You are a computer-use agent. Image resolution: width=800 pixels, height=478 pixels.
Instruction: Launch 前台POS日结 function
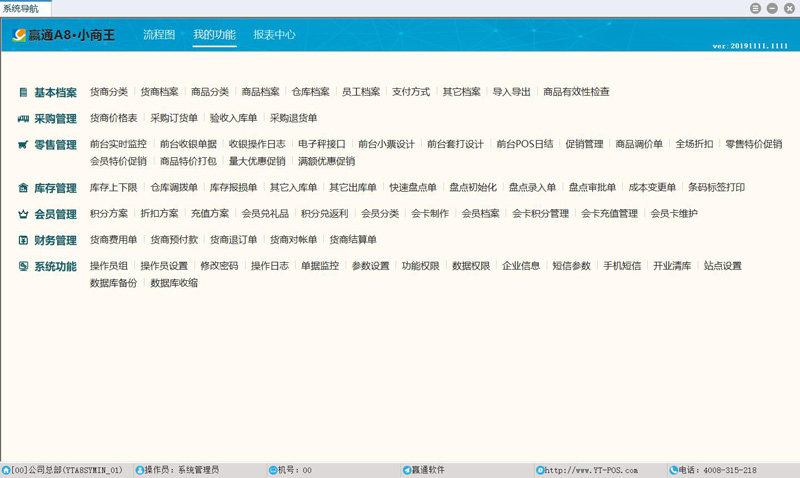524,144
